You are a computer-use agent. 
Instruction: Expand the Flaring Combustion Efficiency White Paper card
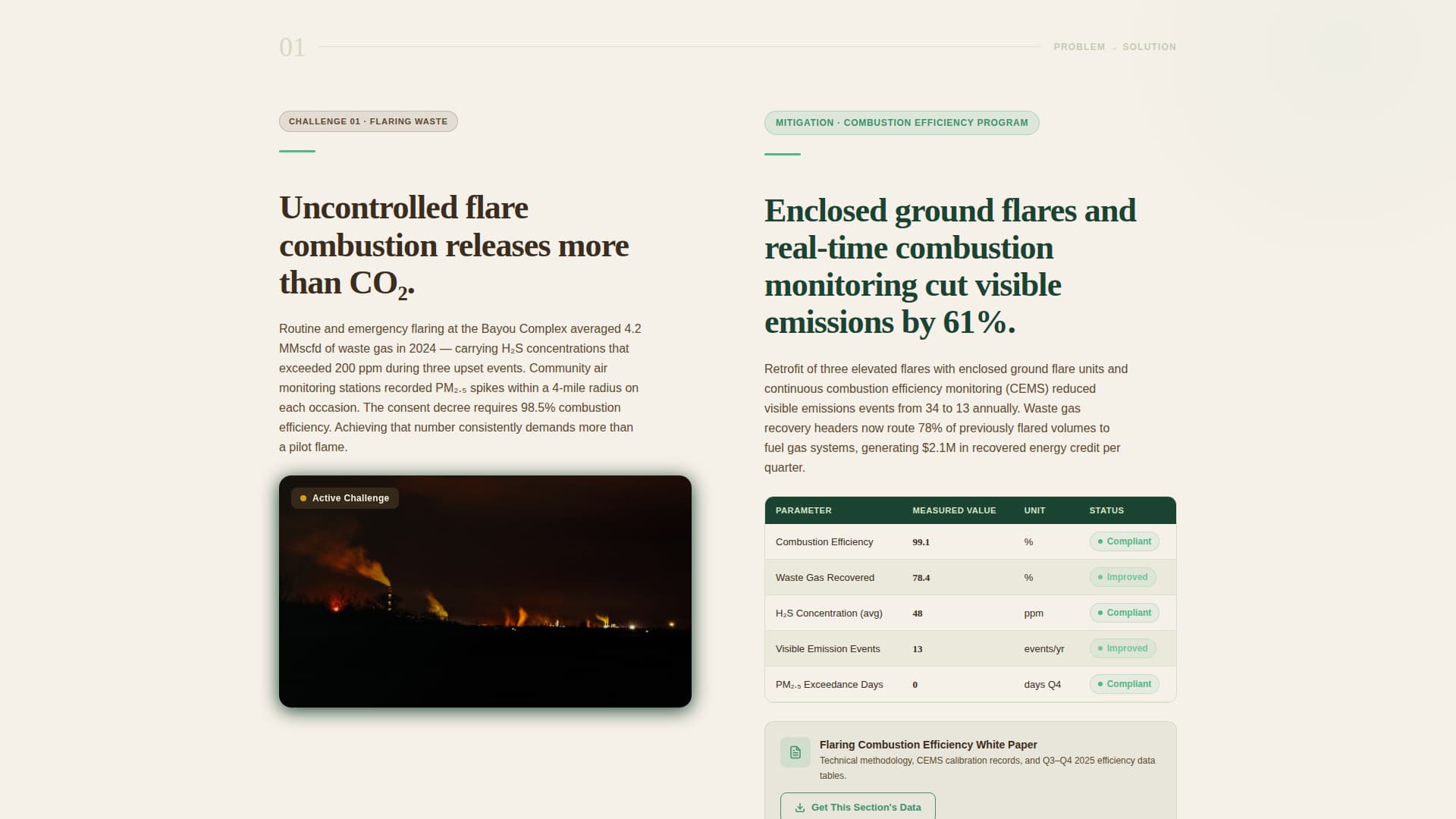pos(969,758)
